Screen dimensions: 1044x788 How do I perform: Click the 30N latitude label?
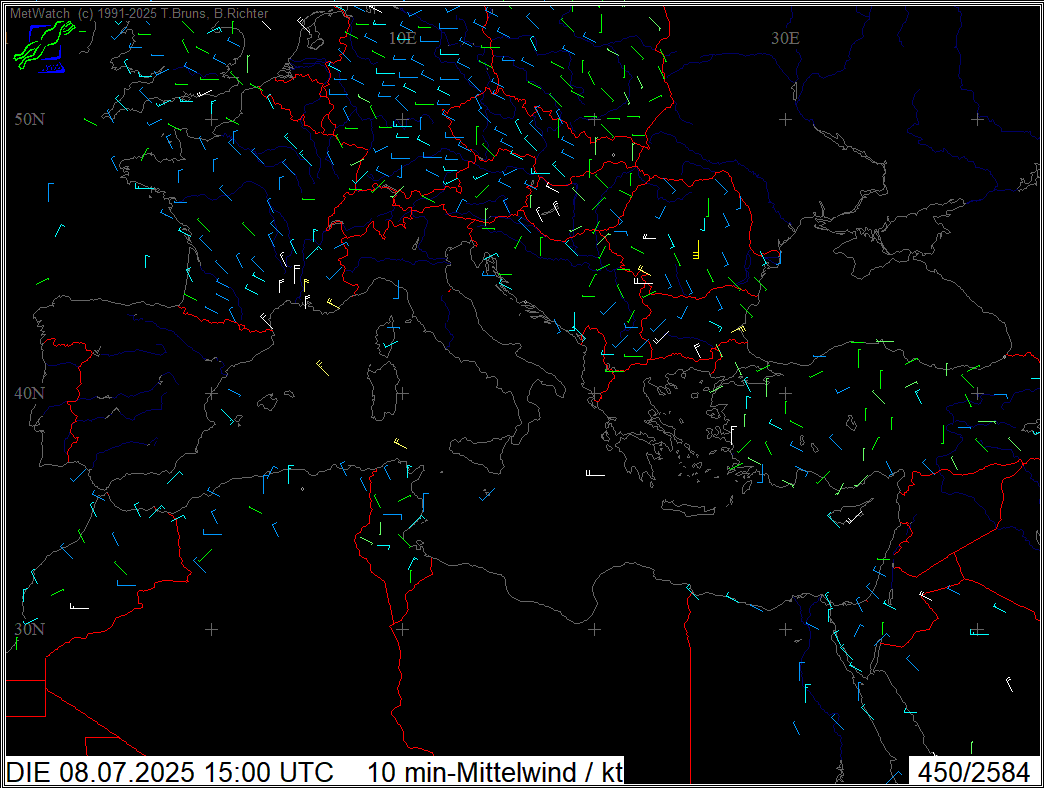tap(30, 629)
